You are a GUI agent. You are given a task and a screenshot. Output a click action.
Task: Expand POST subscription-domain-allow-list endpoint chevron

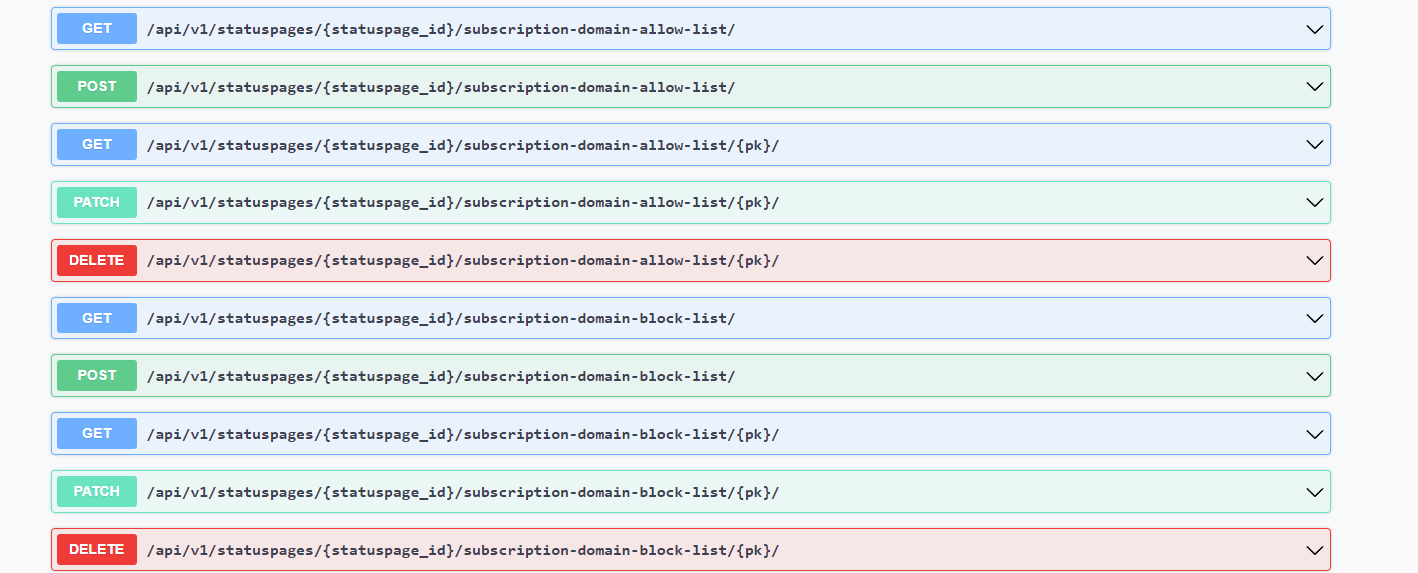1315,87
